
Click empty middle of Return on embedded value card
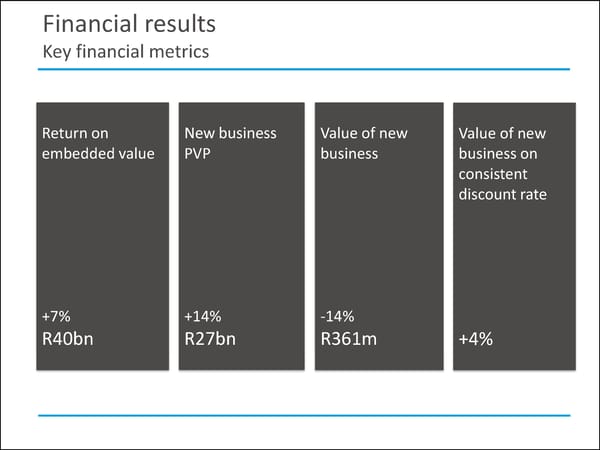[x=102, y=240]
